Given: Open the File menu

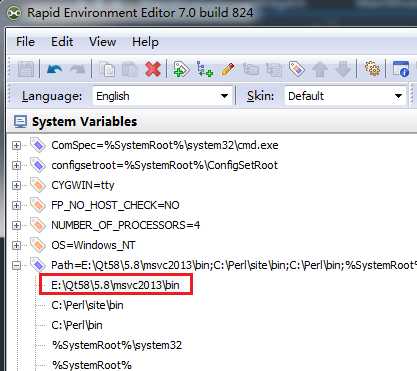Looking at the screenshot, I should click(x=25, y=42).
